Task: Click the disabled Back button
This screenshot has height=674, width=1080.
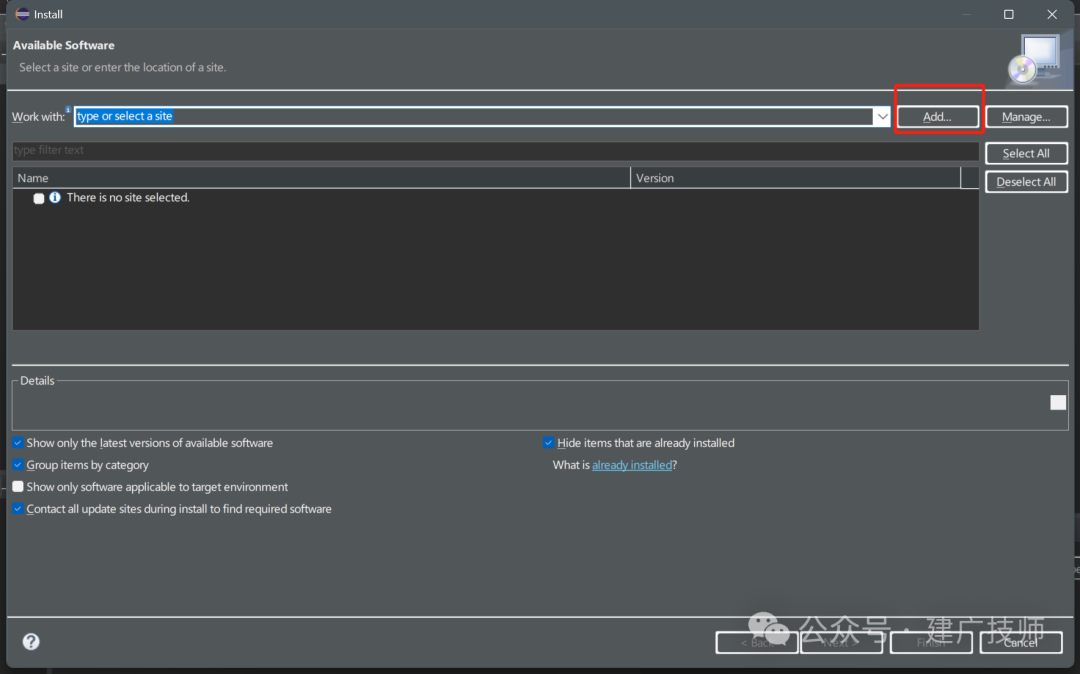Action: click(757, 642)
